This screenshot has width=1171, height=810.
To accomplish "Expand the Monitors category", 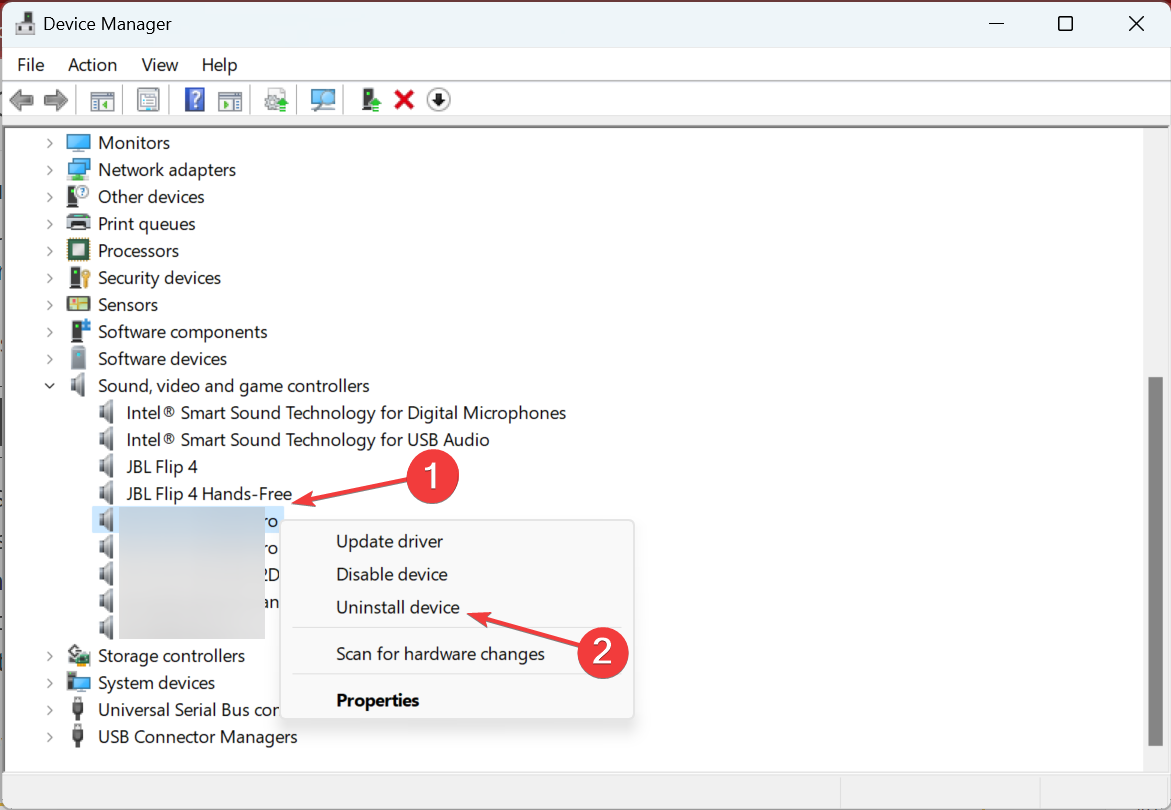I will click(49, 143).
